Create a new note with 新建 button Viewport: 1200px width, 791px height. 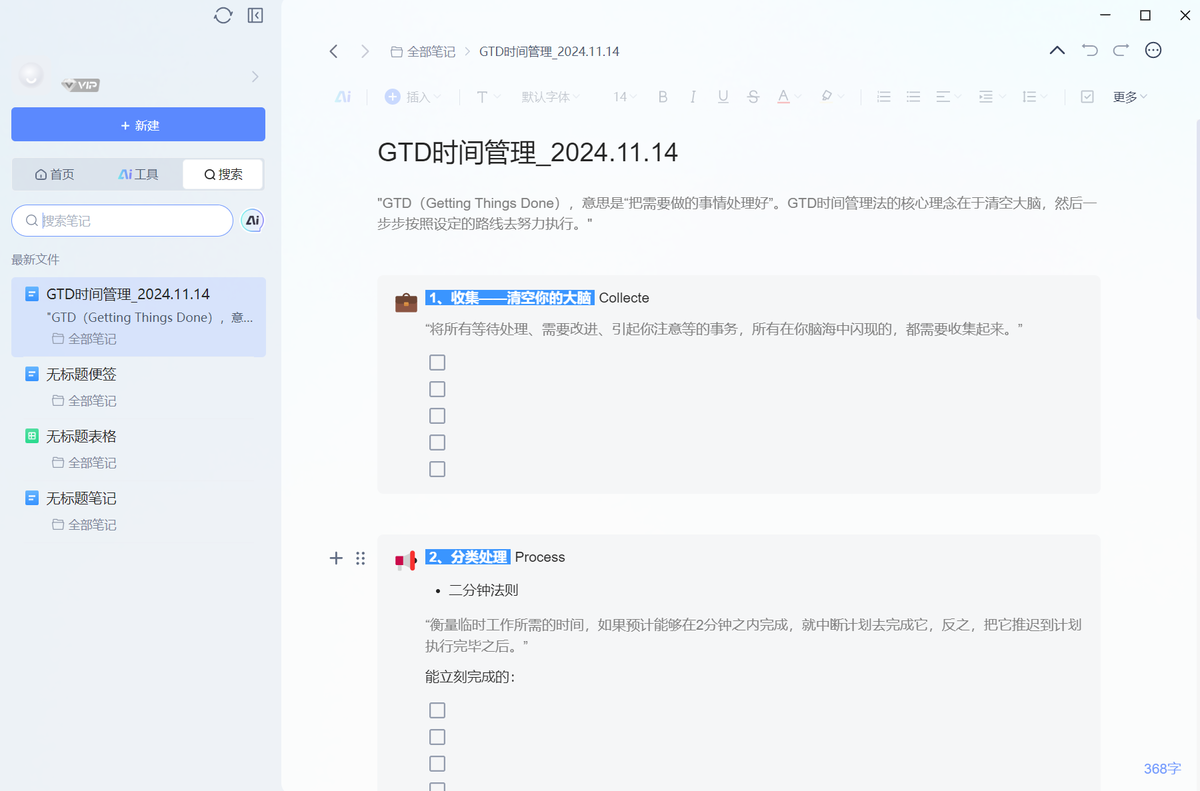pyautogui.click(x=138, y=125)
